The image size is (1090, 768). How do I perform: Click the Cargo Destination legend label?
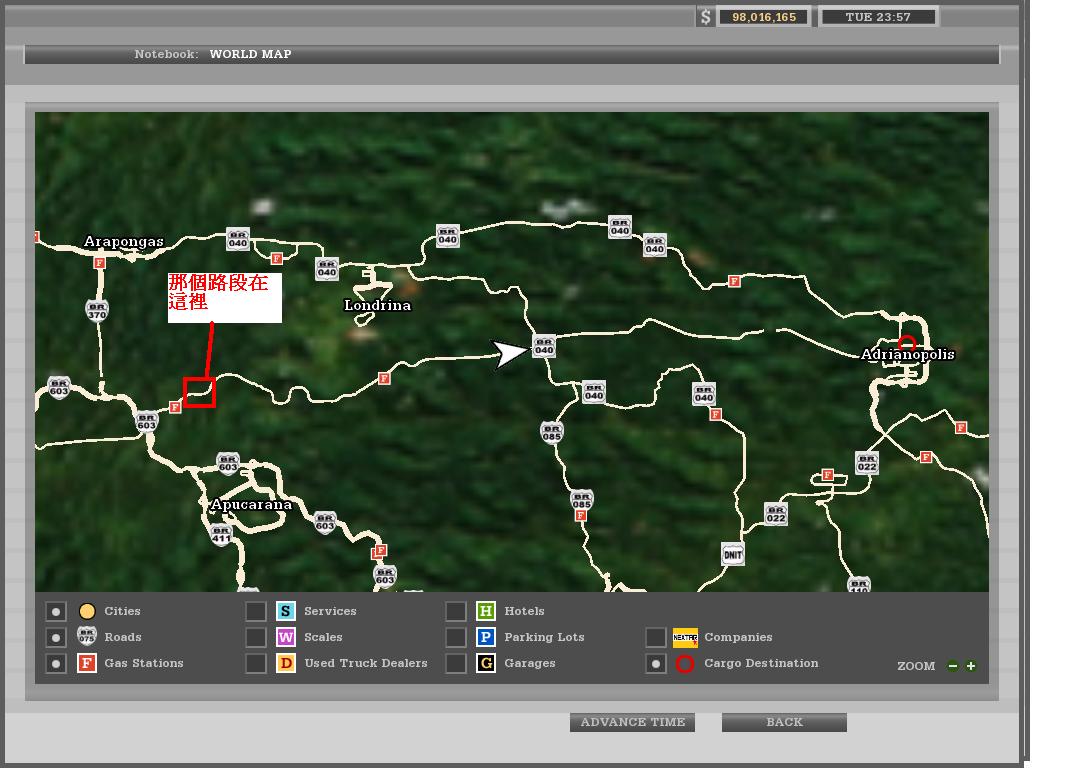coord(761,663)
